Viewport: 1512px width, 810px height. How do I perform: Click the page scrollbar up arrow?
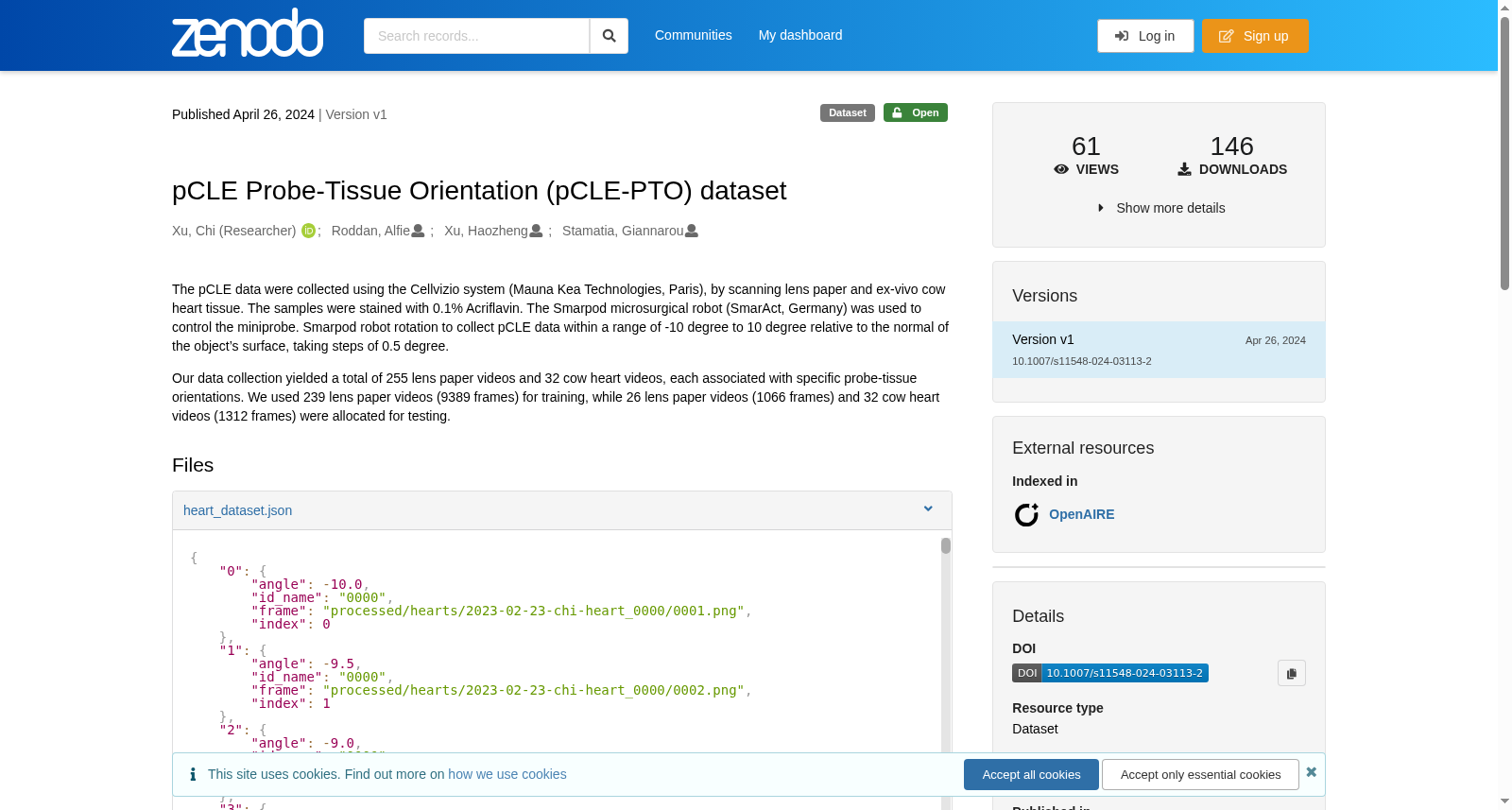coord(1504,7)
